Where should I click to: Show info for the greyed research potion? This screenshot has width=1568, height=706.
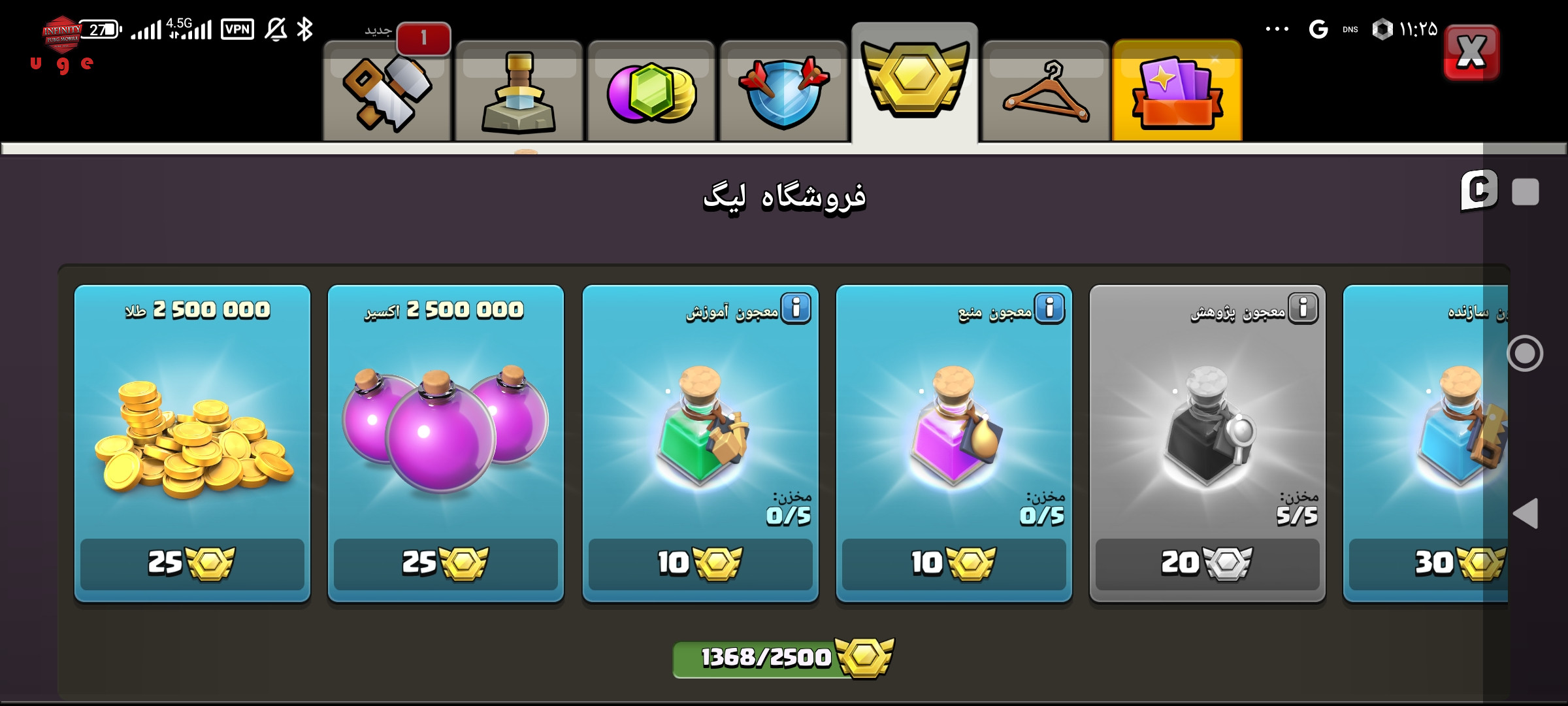pos(1303,308)
